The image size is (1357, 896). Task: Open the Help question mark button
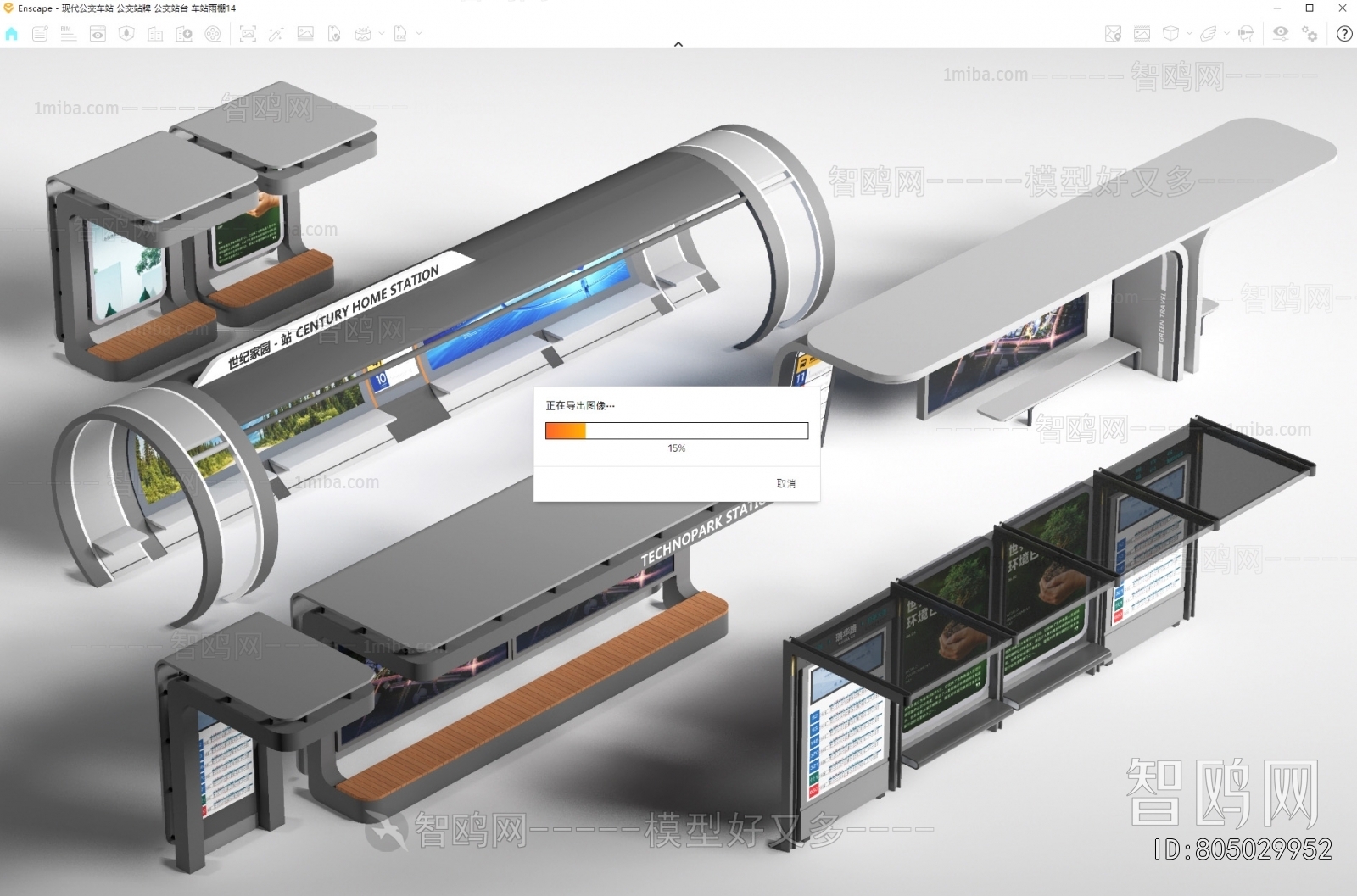point(1344,34)
